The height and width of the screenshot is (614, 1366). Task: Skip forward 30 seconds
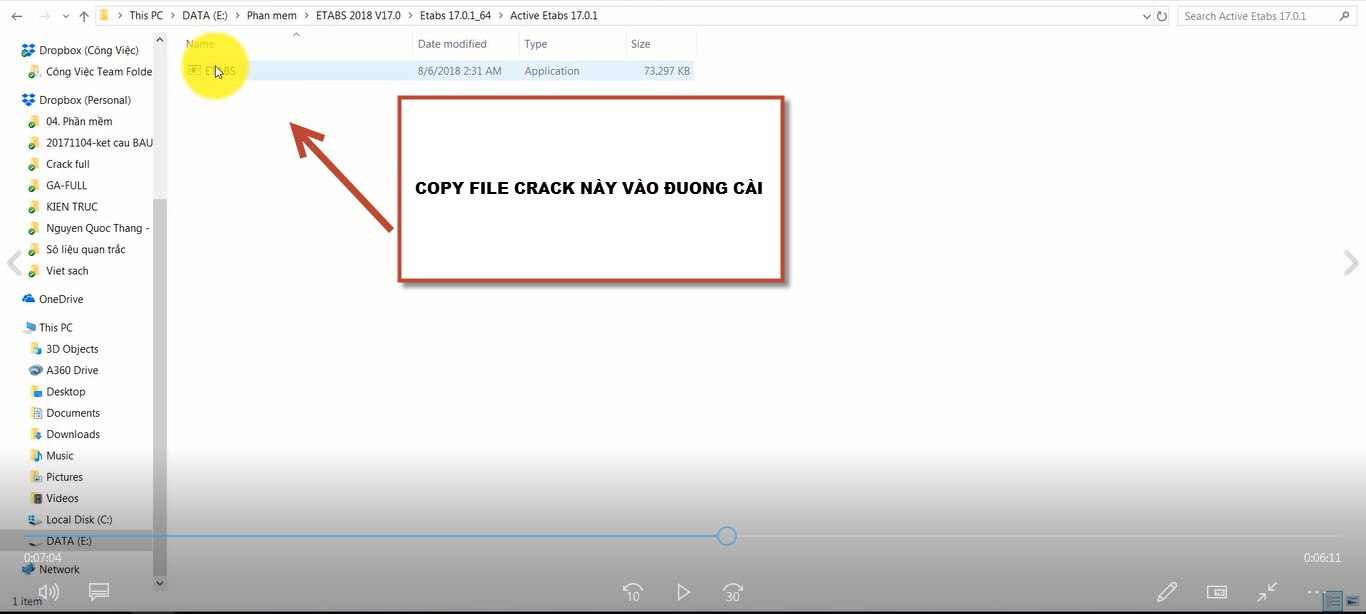point(733,592)
